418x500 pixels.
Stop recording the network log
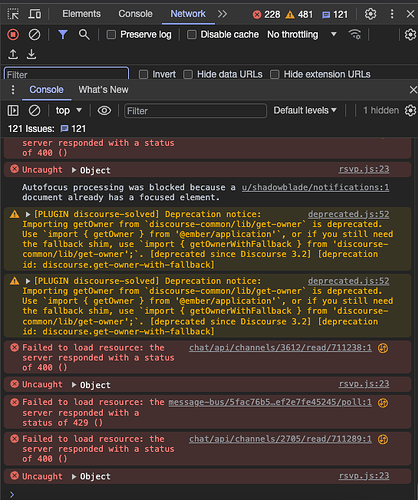tap(13, 35)
